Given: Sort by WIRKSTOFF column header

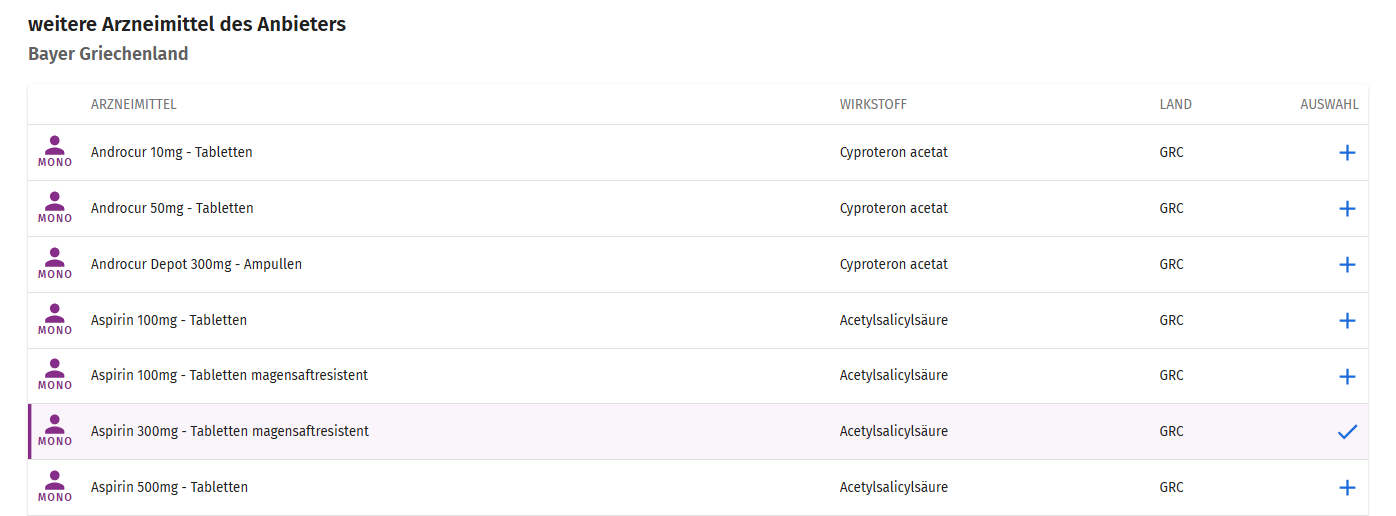Looking at the screenshot, I should [873, 105].
